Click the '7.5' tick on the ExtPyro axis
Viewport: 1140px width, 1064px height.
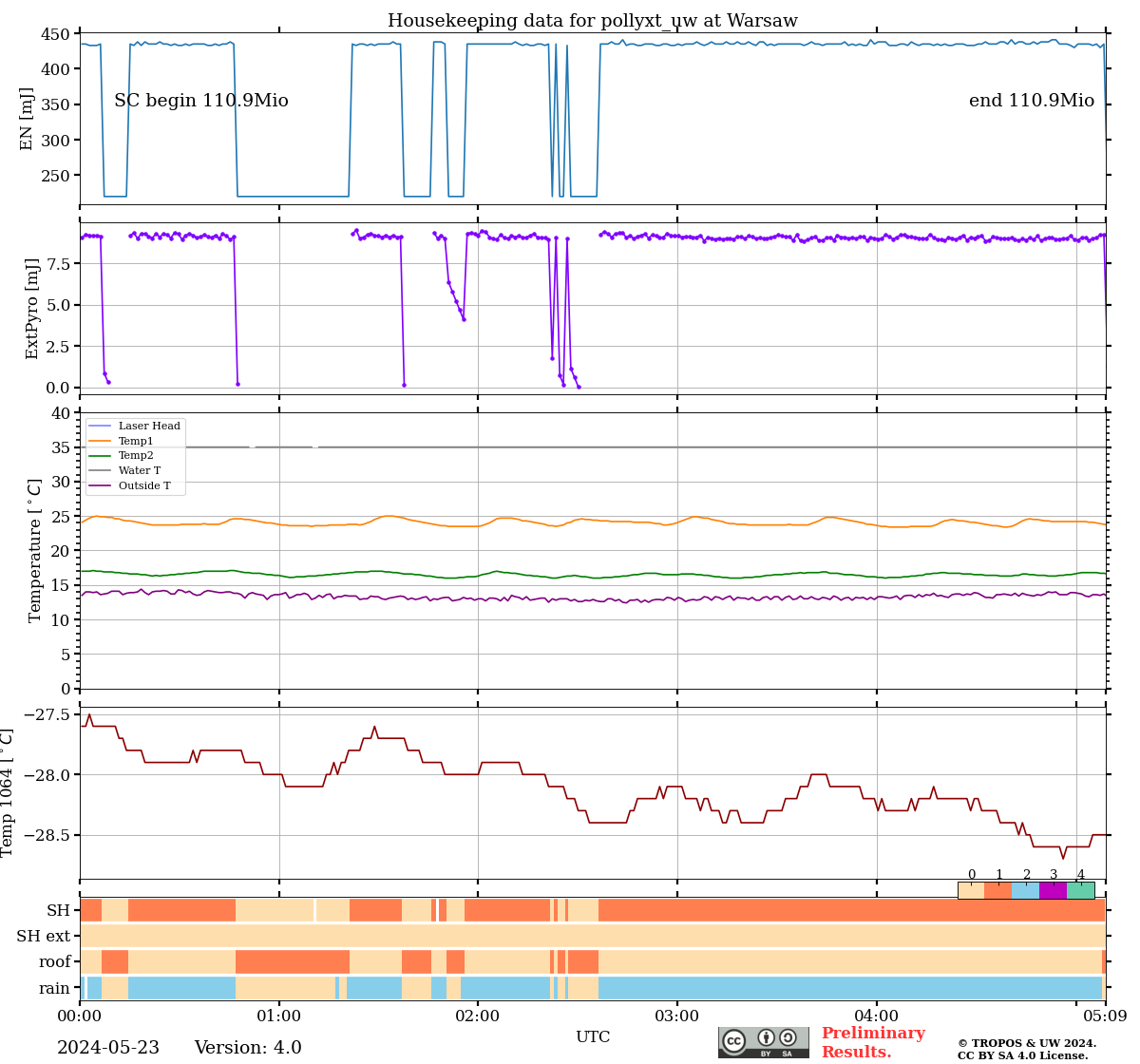point(58,263)
